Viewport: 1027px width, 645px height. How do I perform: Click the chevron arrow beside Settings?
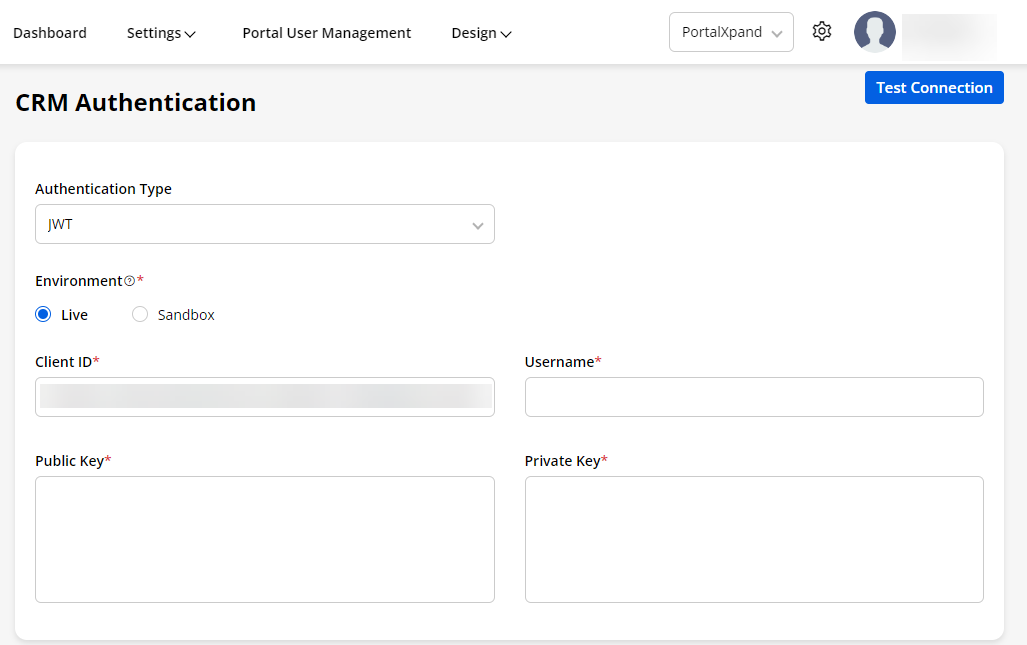coord(190,34)
